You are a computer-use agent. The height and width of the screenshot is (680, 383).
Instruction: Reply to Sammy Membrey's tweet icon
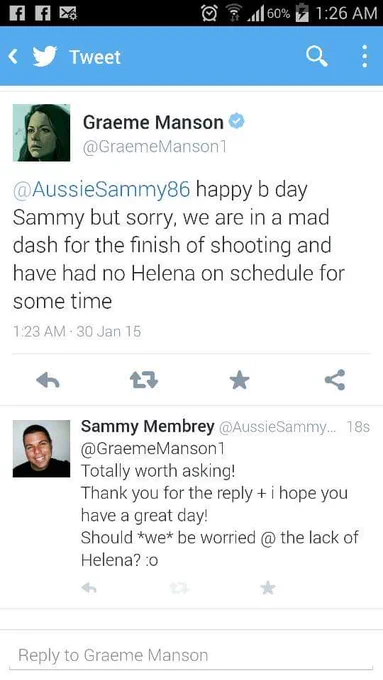89,588
